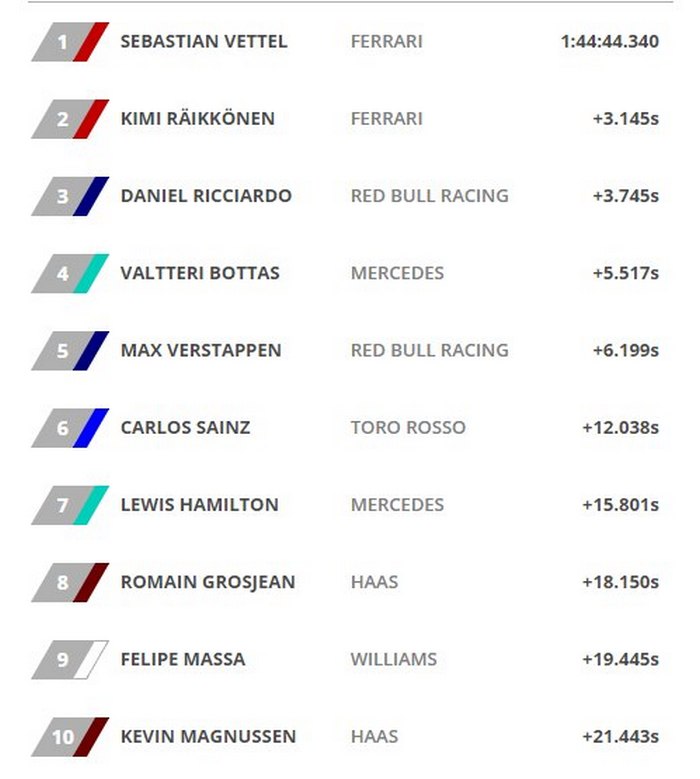
Task: Click the winning time 1:44:44.340
Action: 610,42
